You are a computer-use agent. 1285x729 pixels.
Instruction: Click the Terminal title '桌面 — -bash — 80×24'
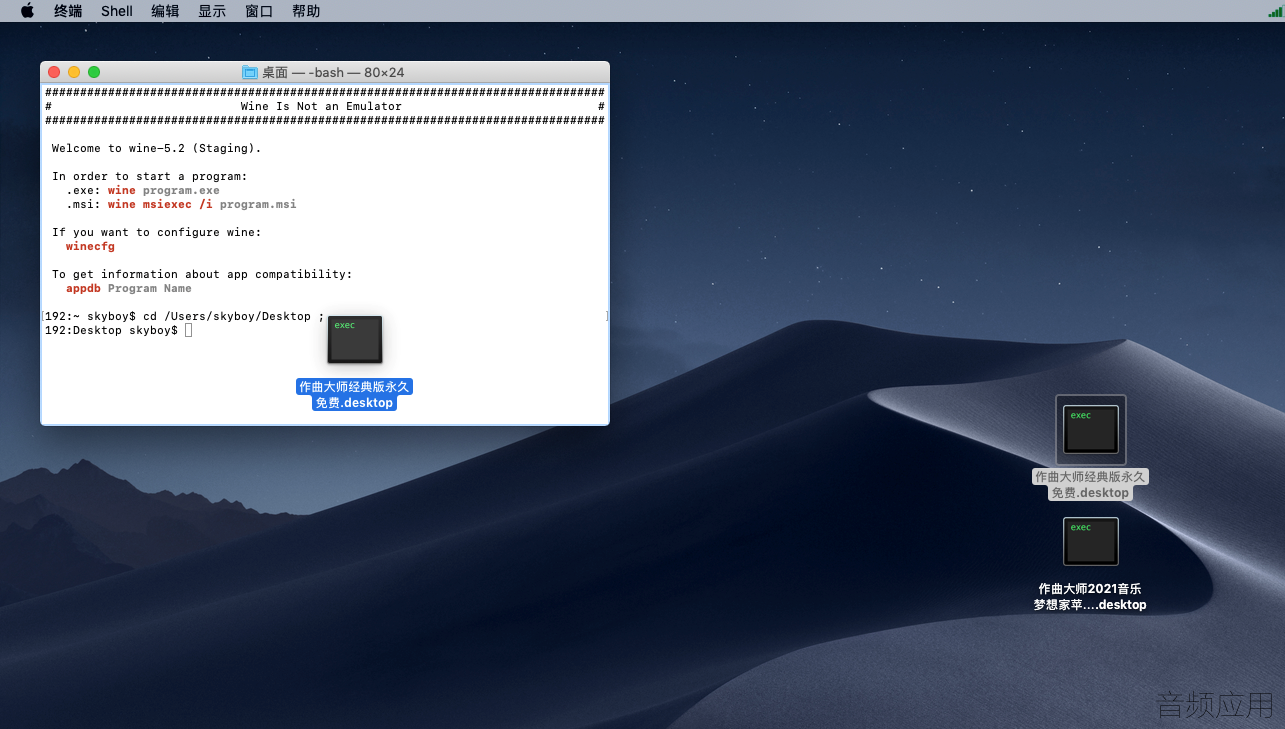pyautogui.click(x=333, y=72)
